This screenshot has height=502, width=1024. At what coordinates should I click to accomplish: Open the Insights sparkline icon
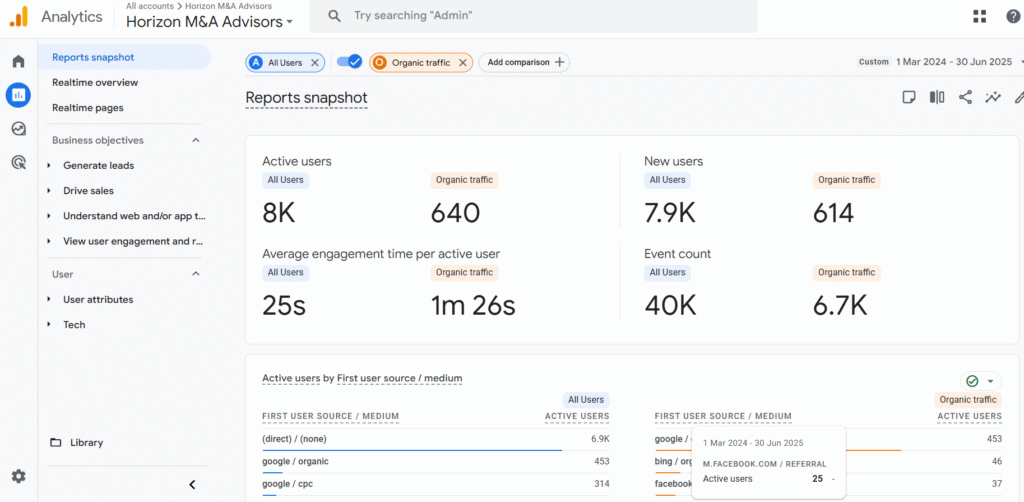click(993, 97)
